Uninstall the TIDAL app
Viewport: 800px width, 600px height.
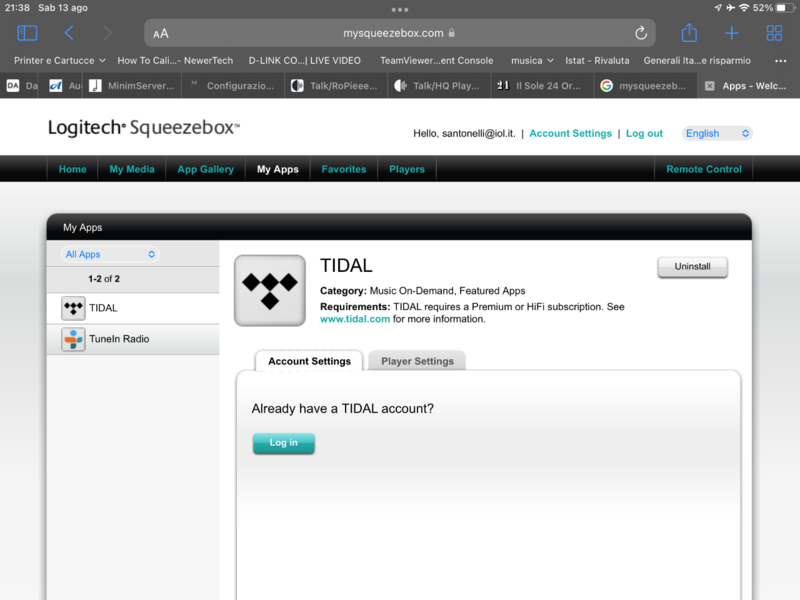pyautogui.click(x=692, y=267)
